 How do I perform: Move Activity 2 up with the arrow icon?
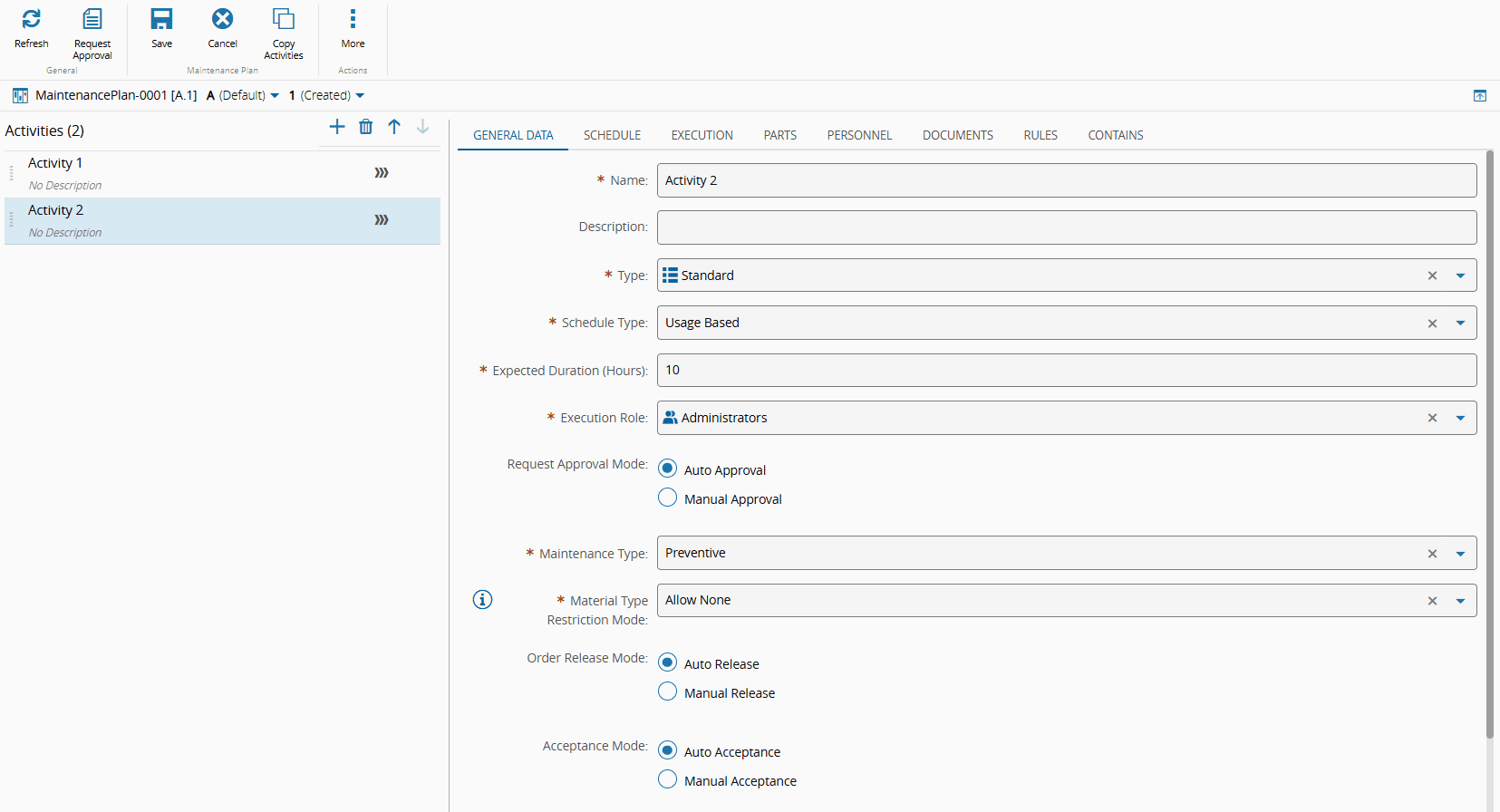click(394, 127)
